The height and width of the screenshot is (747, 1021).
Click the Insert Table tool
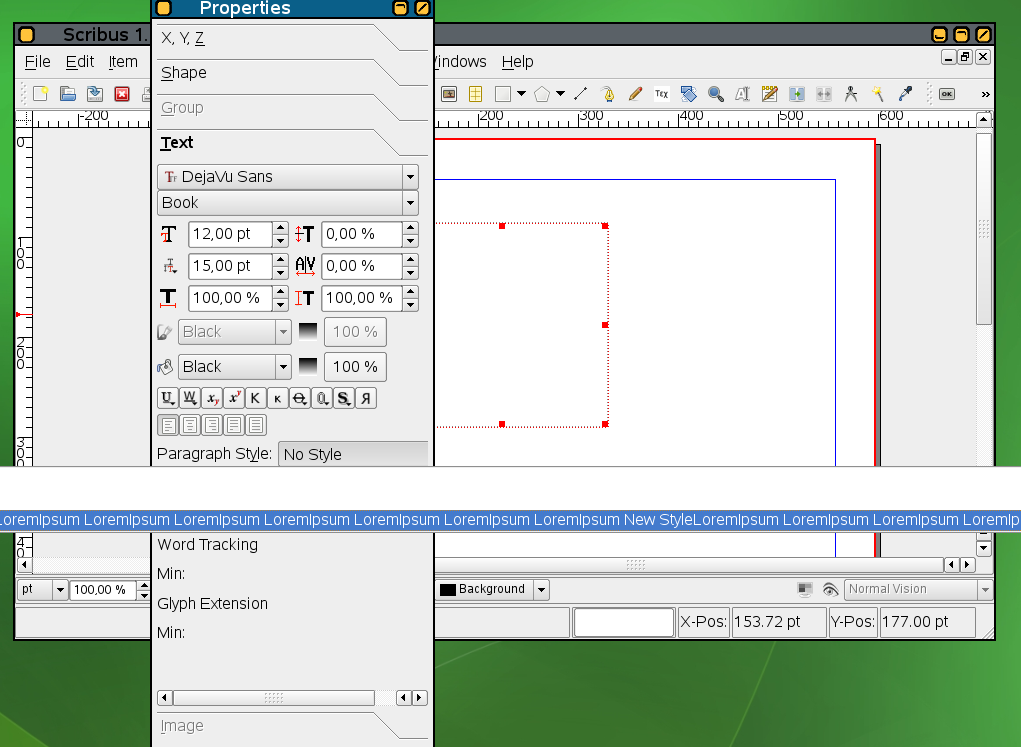[x=475, y=94]
